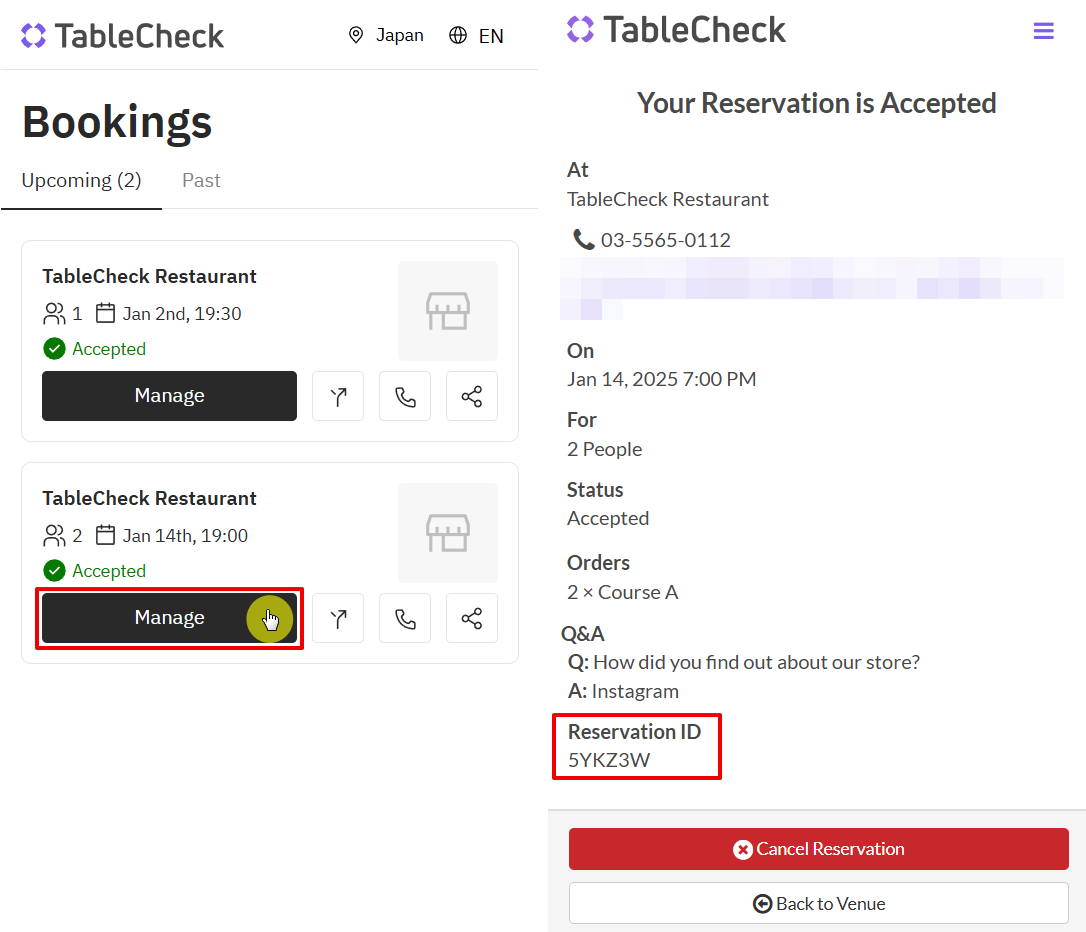Click the TableCheck logo on reservation page
The width and height of the screenshot is (1086, 932).
(x=676, y=30)
